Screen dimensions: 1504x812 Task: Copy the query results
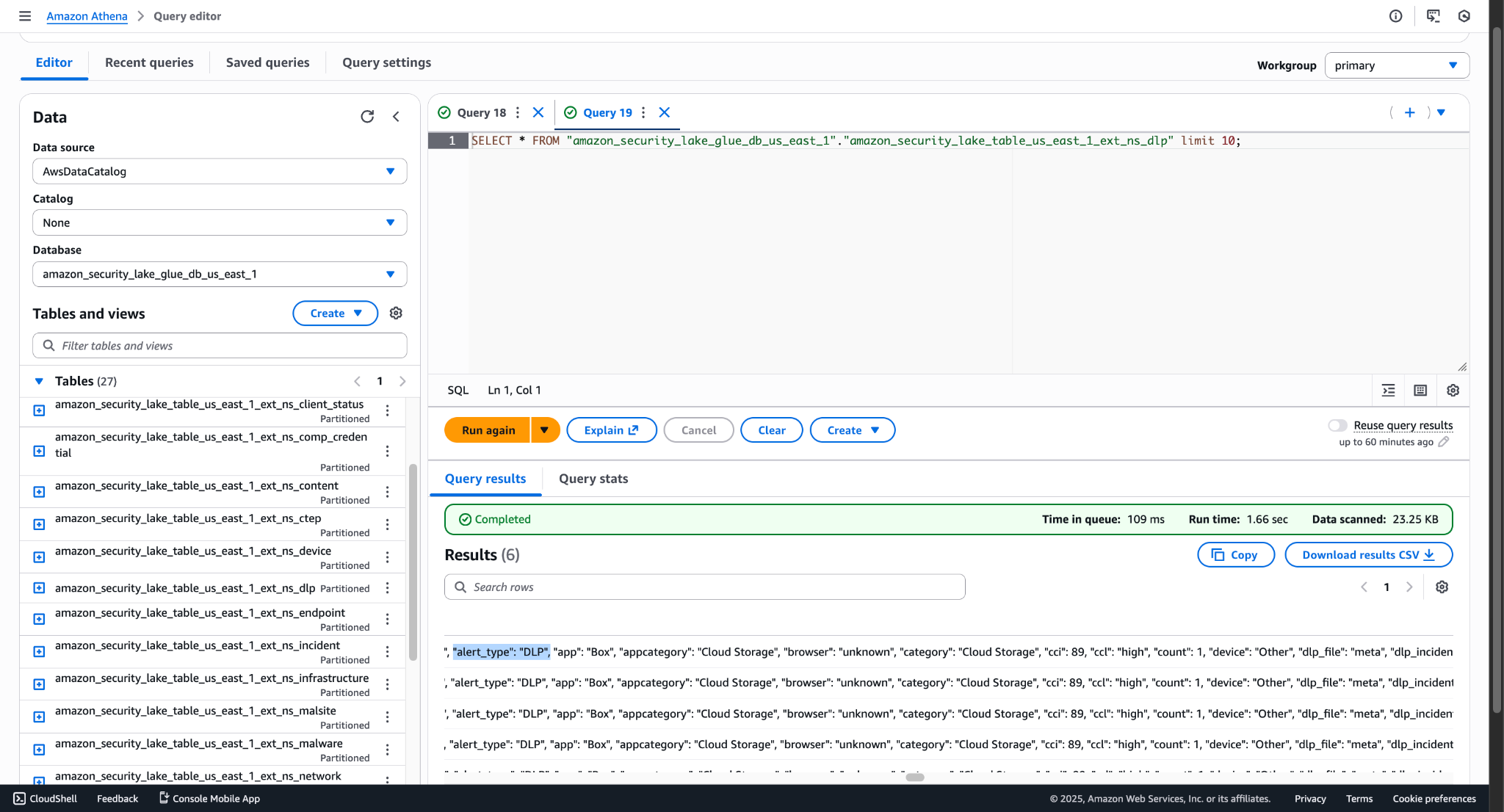coord(1235,555)
